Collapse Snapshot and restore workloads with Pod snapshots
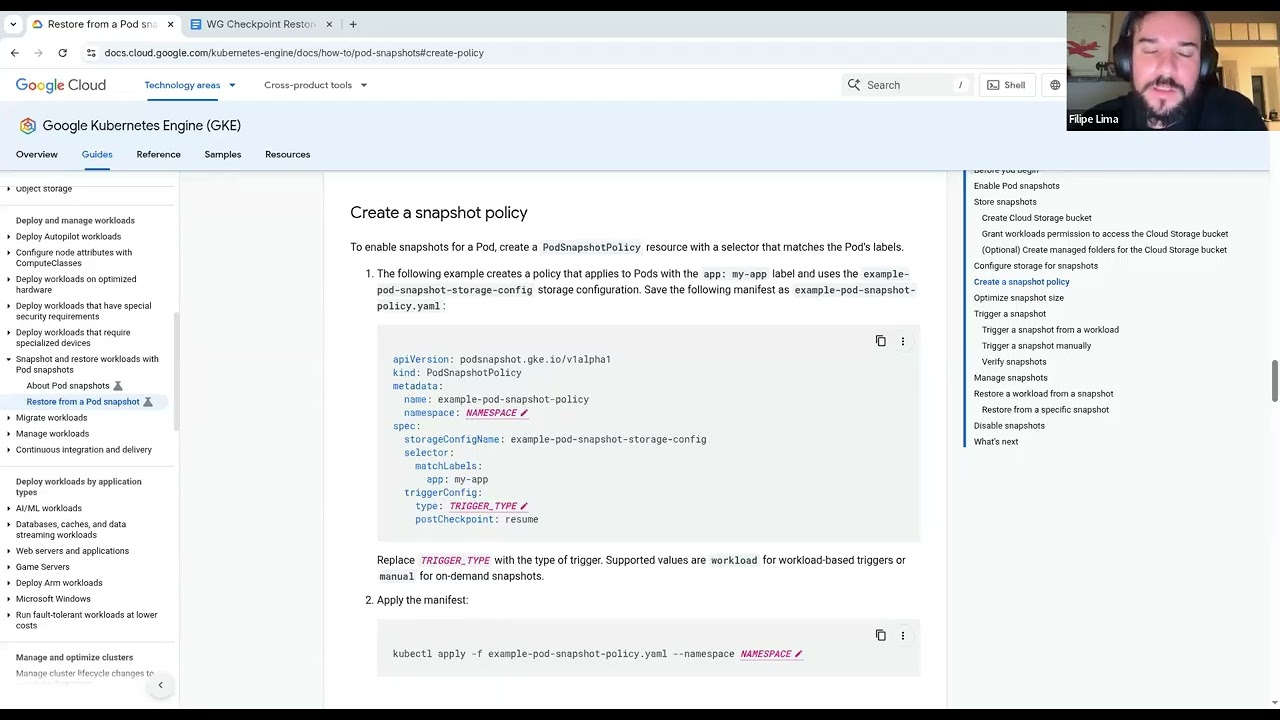This screenshot has width=1280, height=720. click(x=9, y=359)
